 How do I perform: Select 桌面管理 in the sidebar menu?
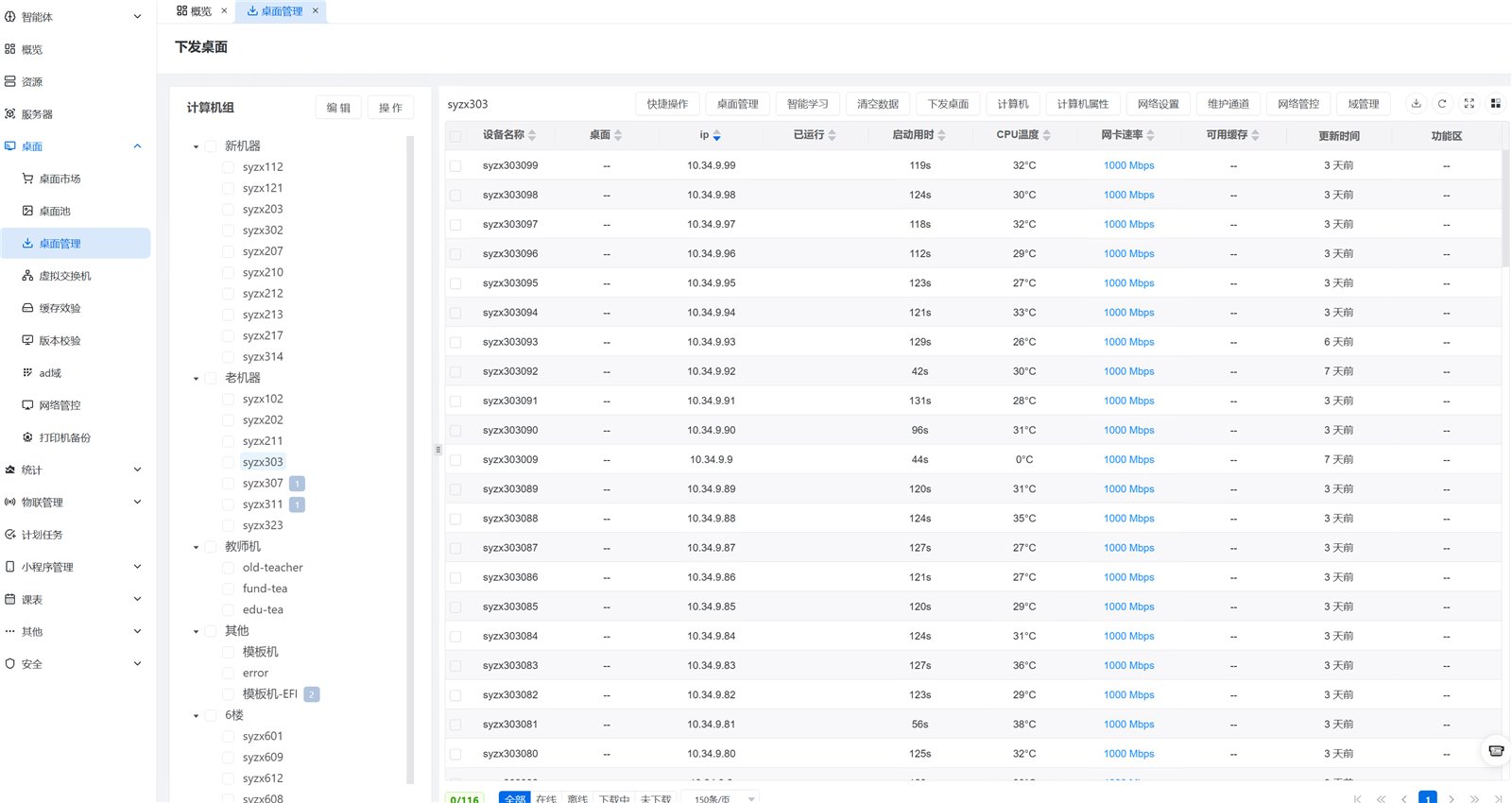[x=76, y=244]
